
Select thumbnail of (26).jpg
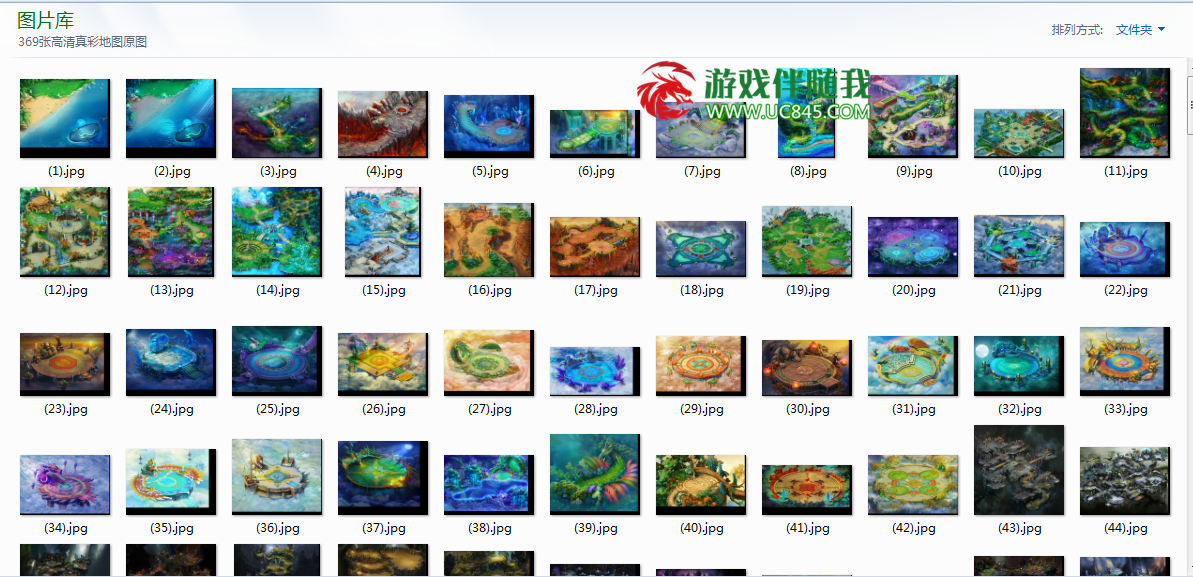point(383,365)
